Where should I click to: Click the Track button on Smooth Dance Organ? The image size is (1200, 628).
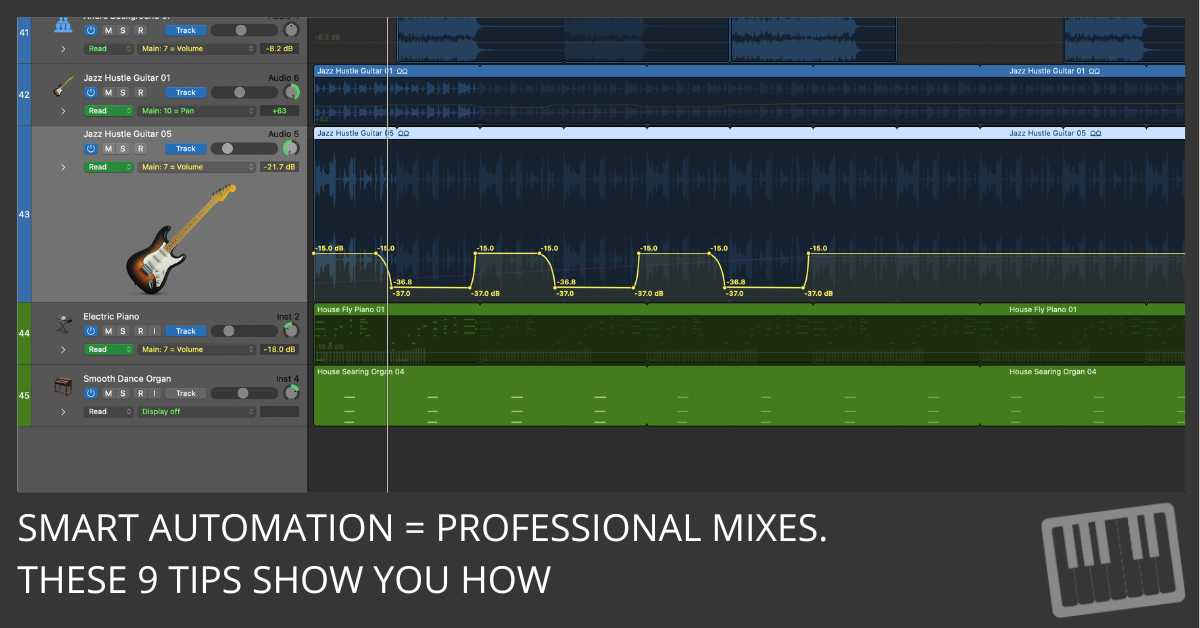point(186,393)
